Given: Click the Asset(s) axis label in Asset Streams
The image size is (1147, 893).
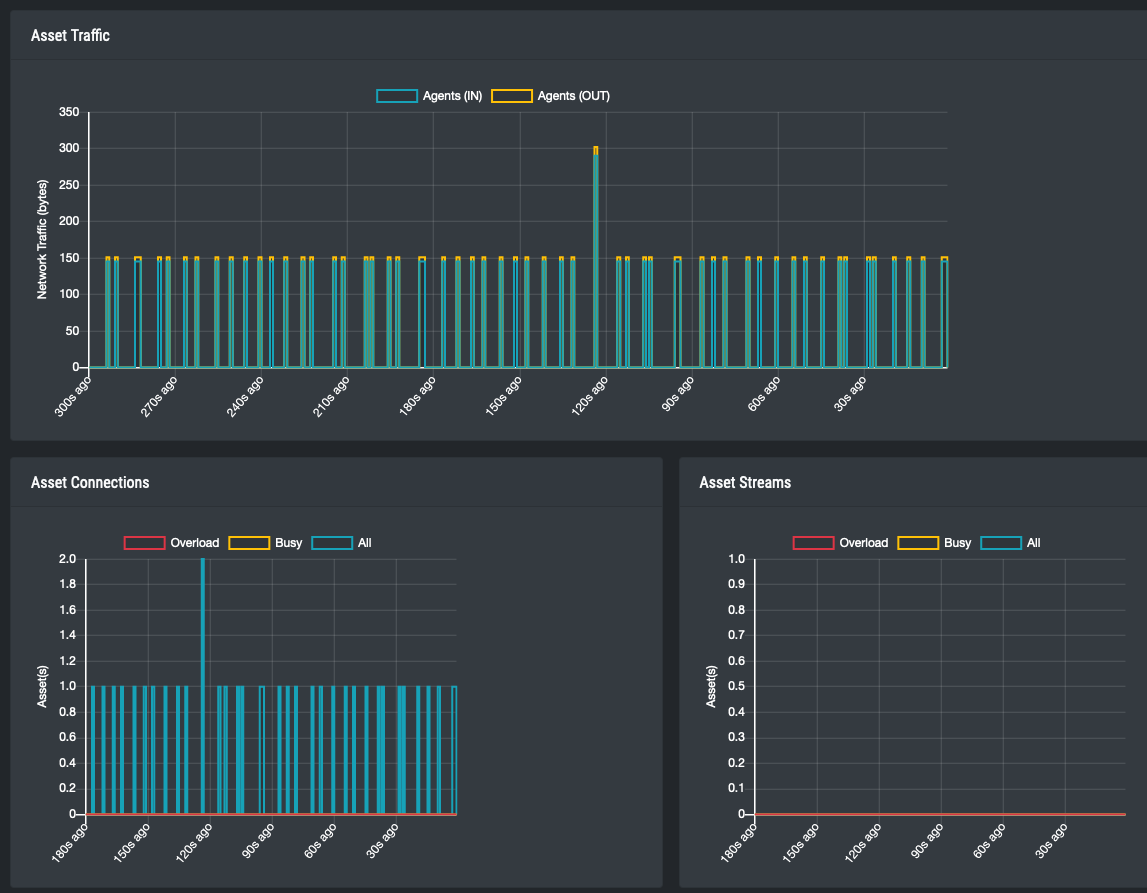Looking at the screenshot, I should click(x=711, y=686).
